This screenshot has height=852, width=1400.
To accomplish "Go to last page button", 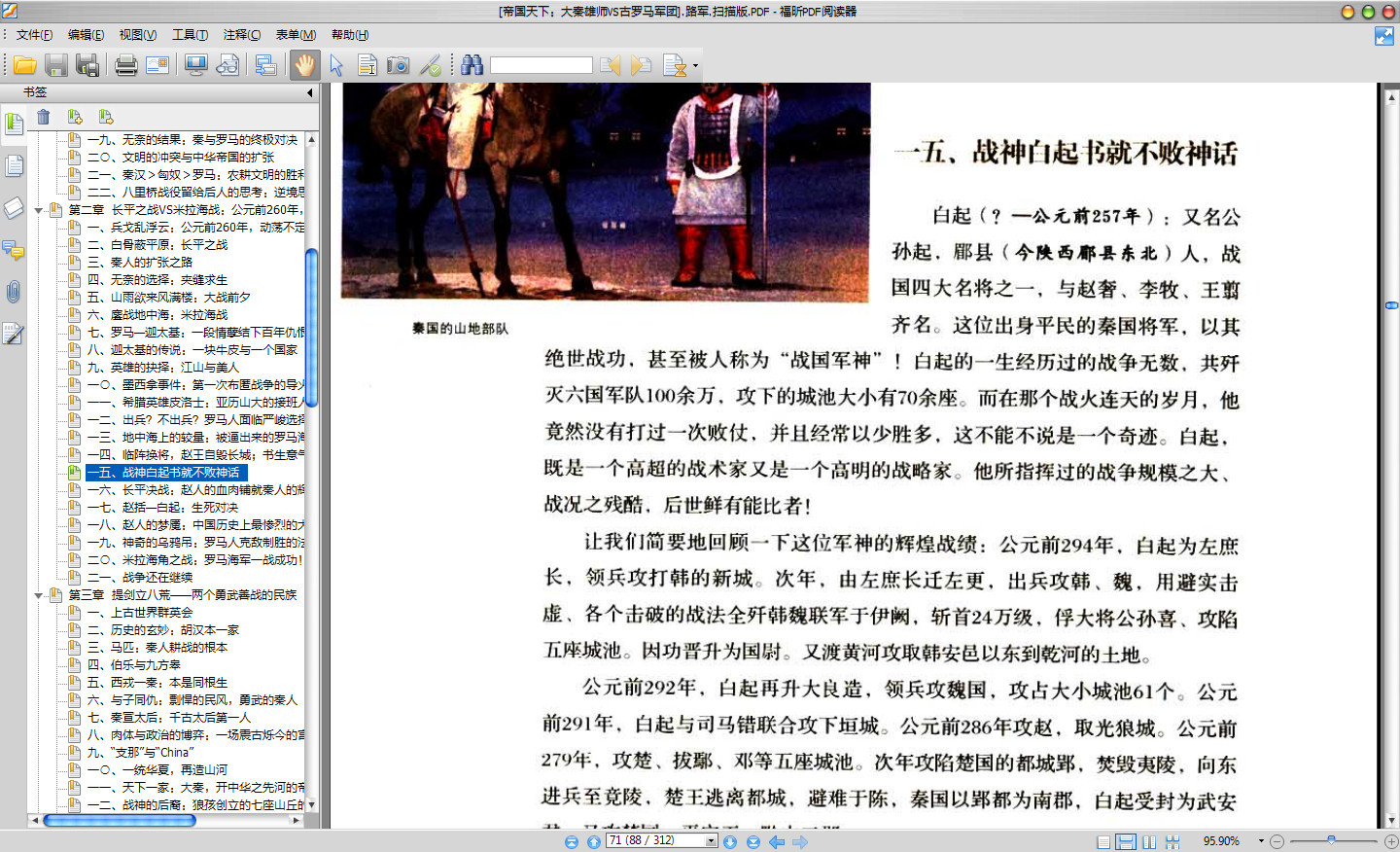I will point(752,842).
